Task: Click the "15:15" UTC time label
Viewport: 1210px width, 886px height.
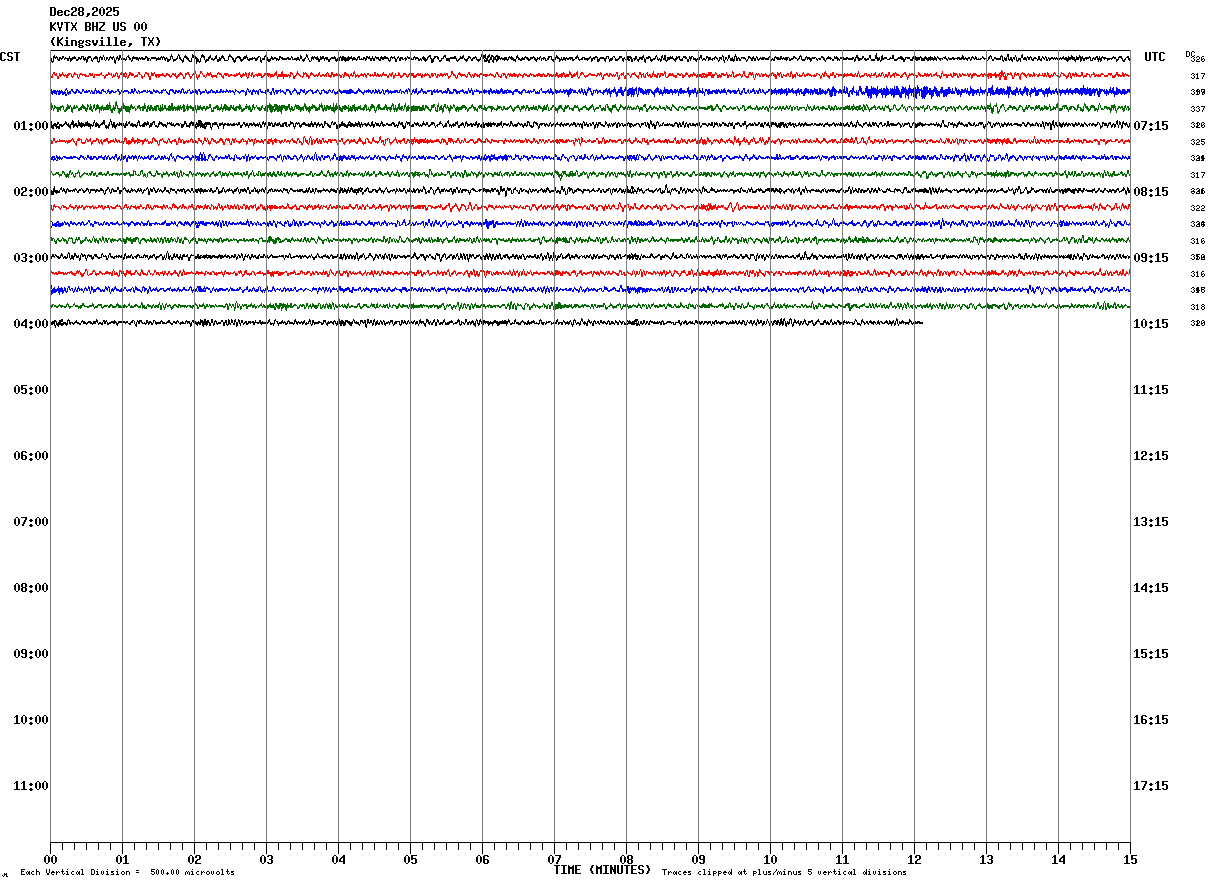Action: tap(1151, 654)
